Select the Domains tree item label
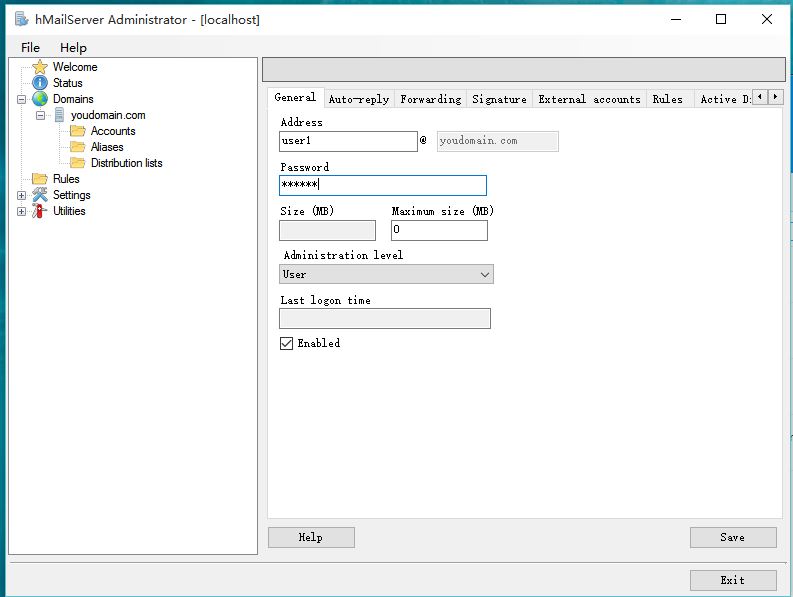 [x=73, y=99]
